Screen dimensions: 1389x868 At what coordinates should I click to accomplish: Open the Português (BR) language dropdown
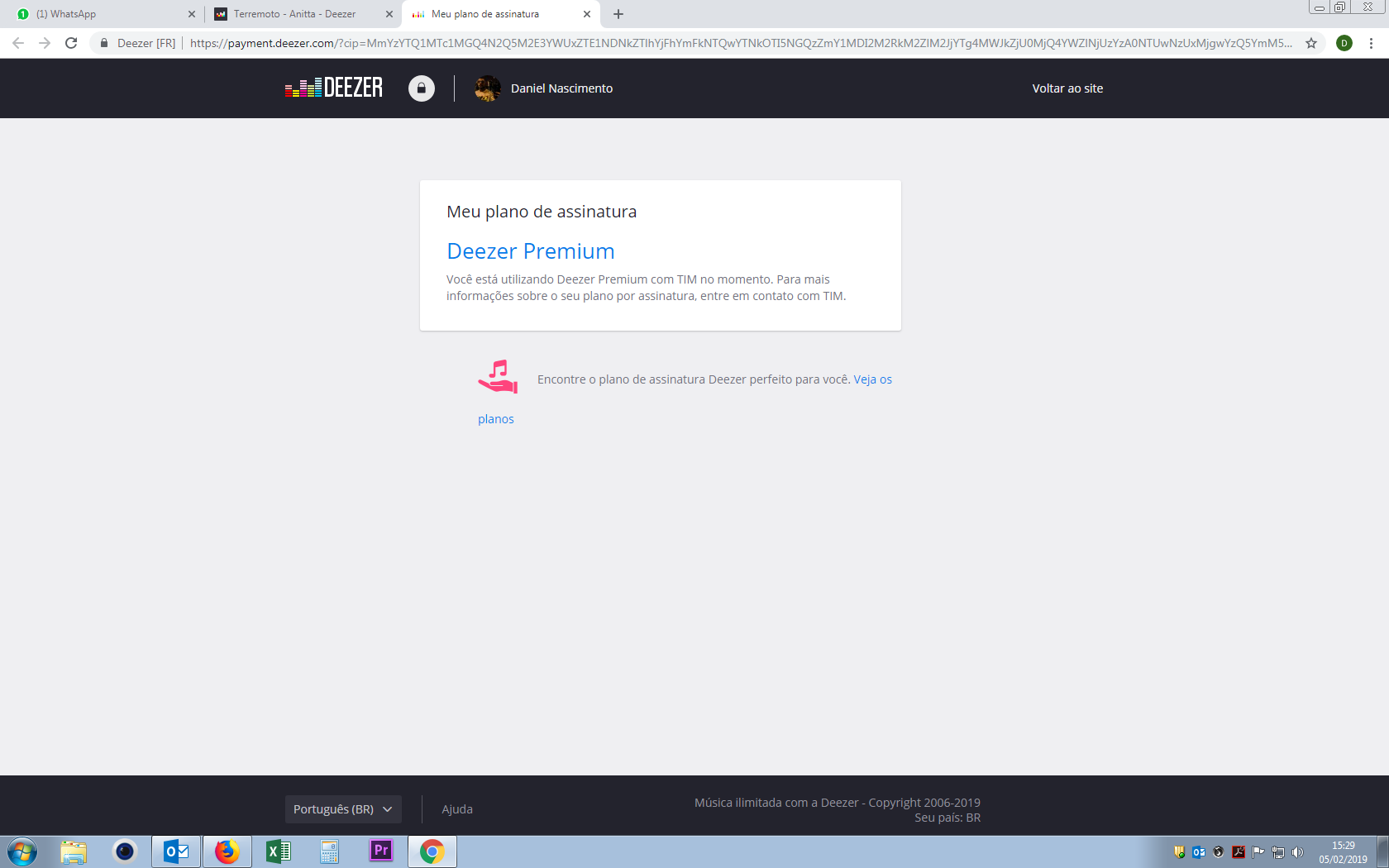click(x=343, y=809)
